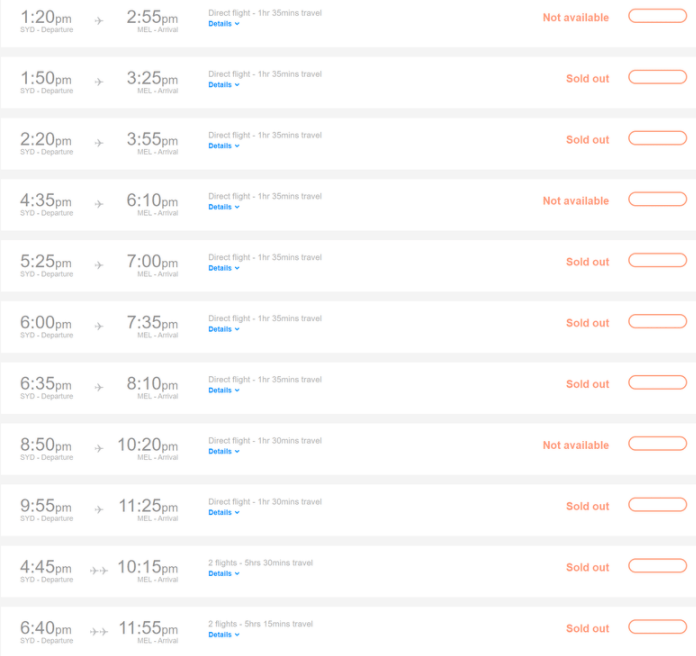This screenshot has height=656, width=696.
Task: Show Details of the 4:35pm direct flight
Action: coord(224,207)
